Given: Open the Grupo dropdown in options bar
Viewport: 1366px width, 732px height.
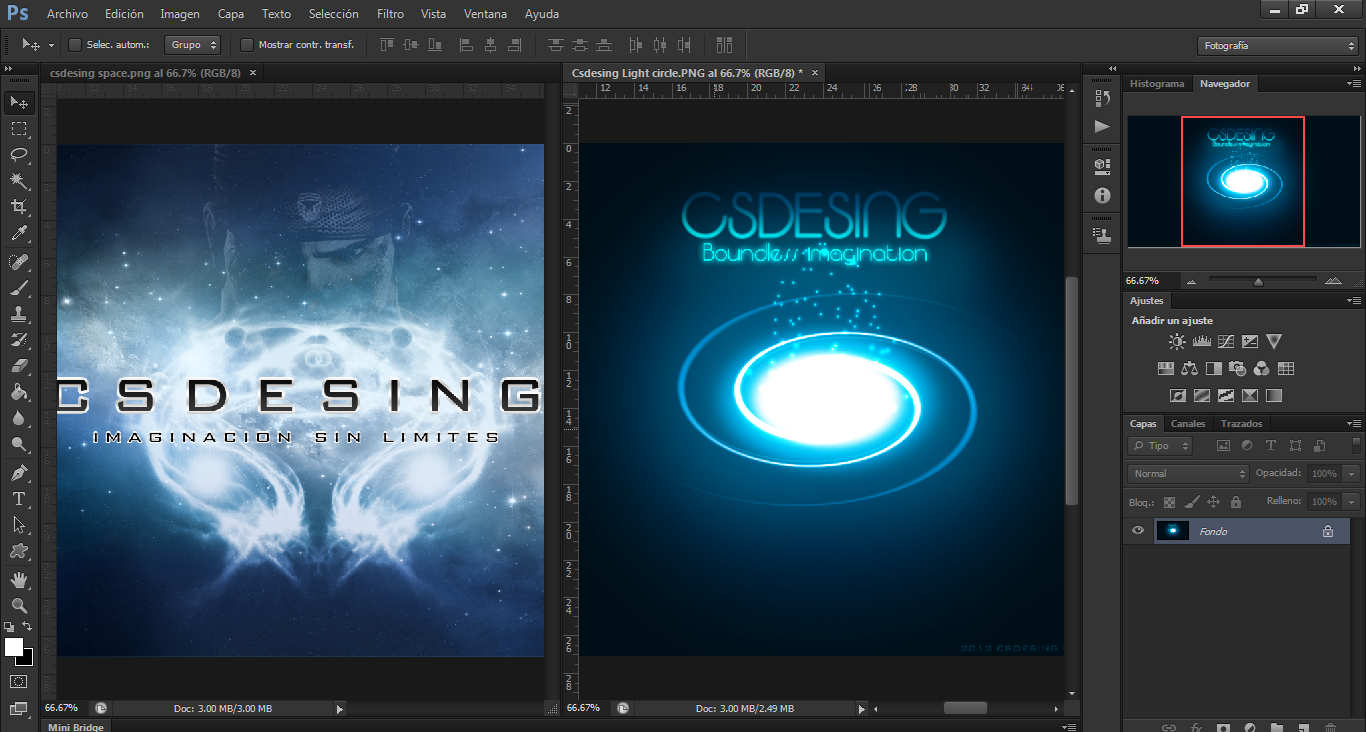Looking at the screenshot, I should point(193,45).
